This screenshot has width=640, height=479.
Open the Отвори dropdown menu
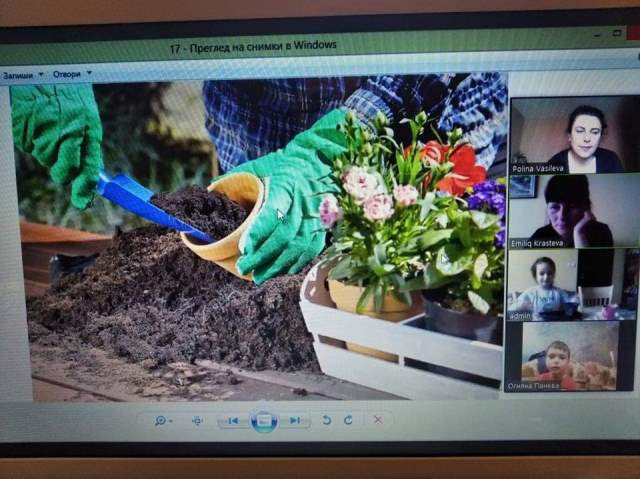tap(71, 75)
